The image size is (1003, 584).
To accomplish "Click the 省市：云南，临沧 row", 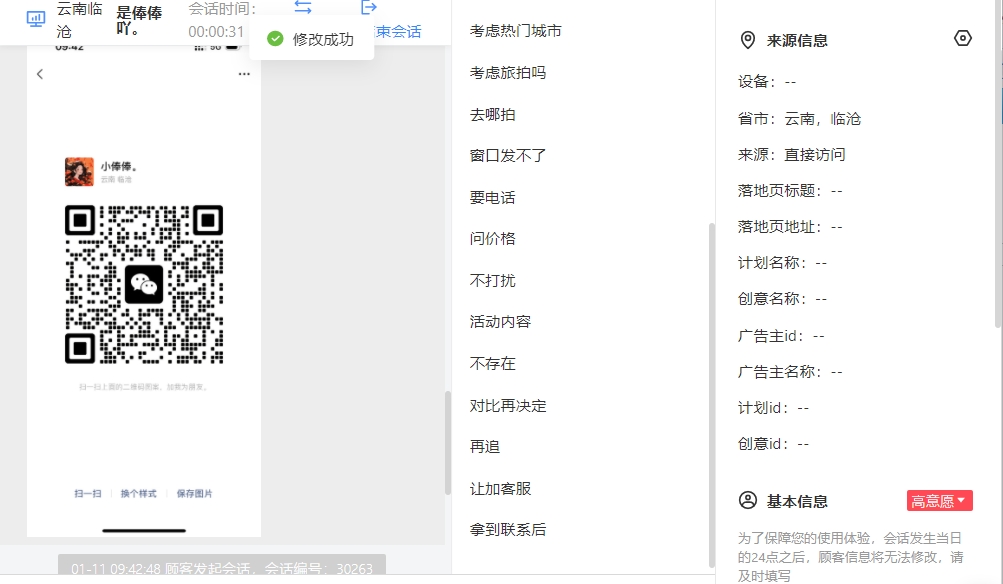I will pyautogui.click(x=799, y=119).
